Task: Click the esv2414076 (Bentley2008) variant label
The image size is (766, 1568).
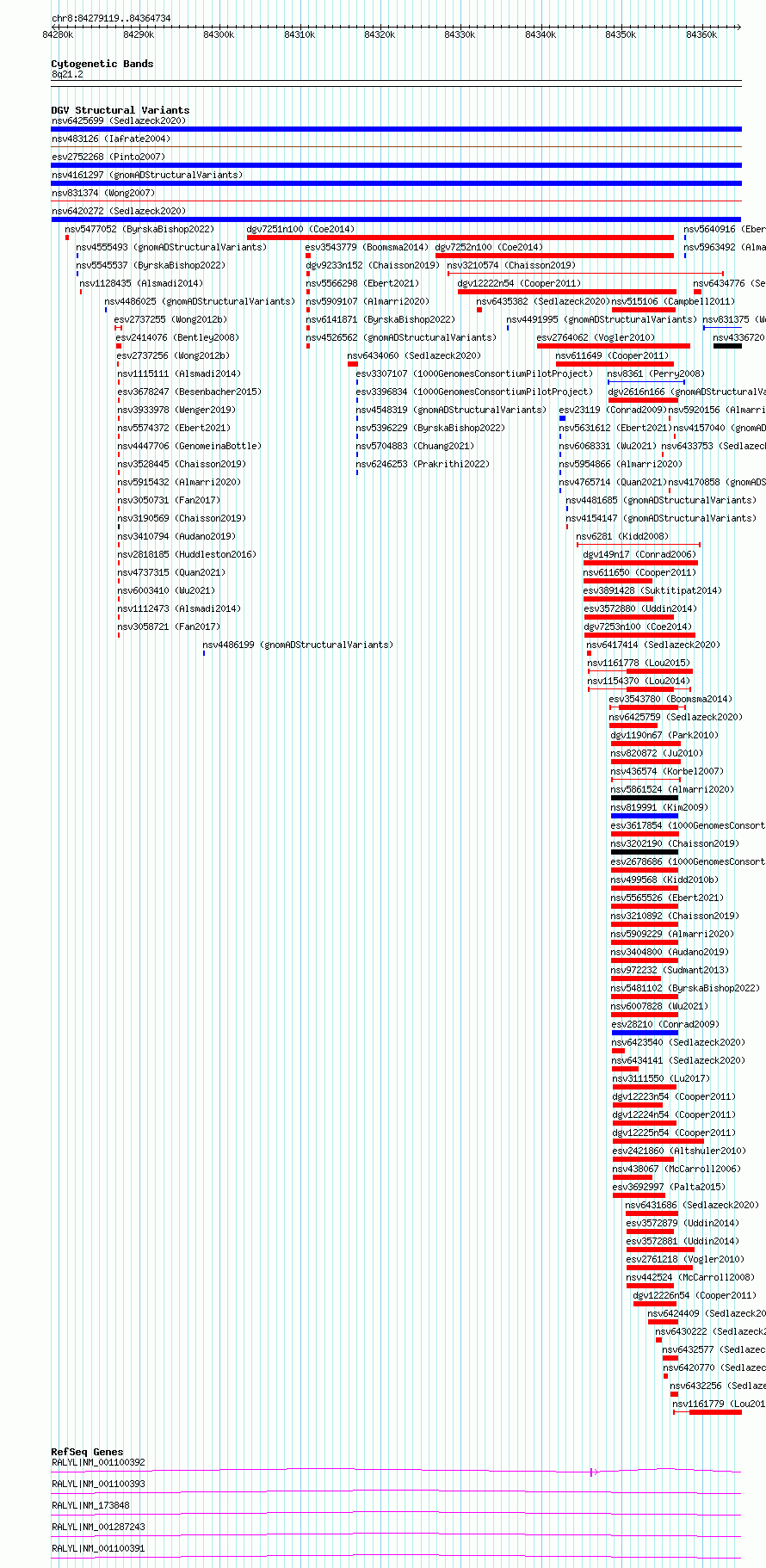Action: (x=178, y=337)
